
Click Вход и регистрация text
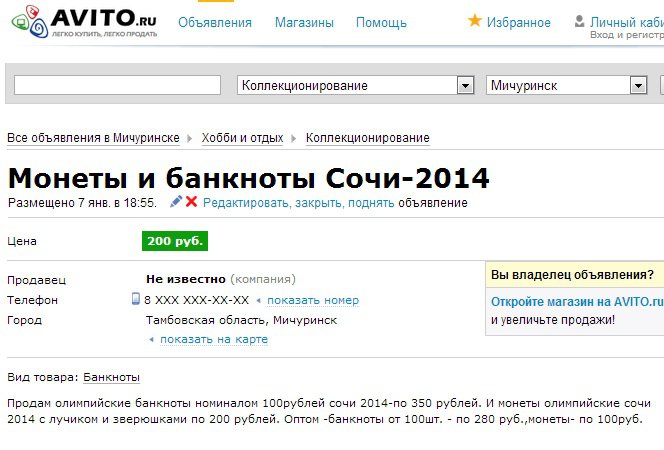pyautogui.click(x=627, y=35)
